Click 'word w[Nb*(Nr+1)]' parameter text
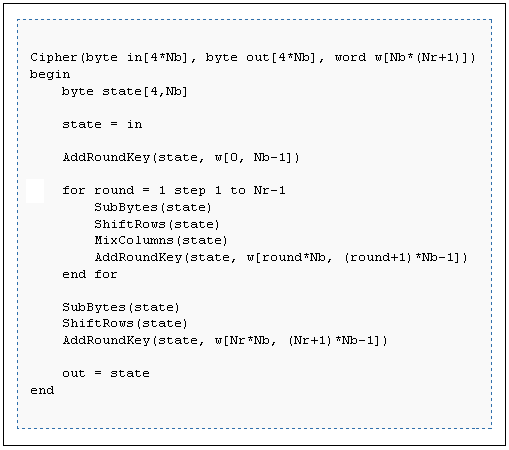509x450 pixels. [405, 57]
